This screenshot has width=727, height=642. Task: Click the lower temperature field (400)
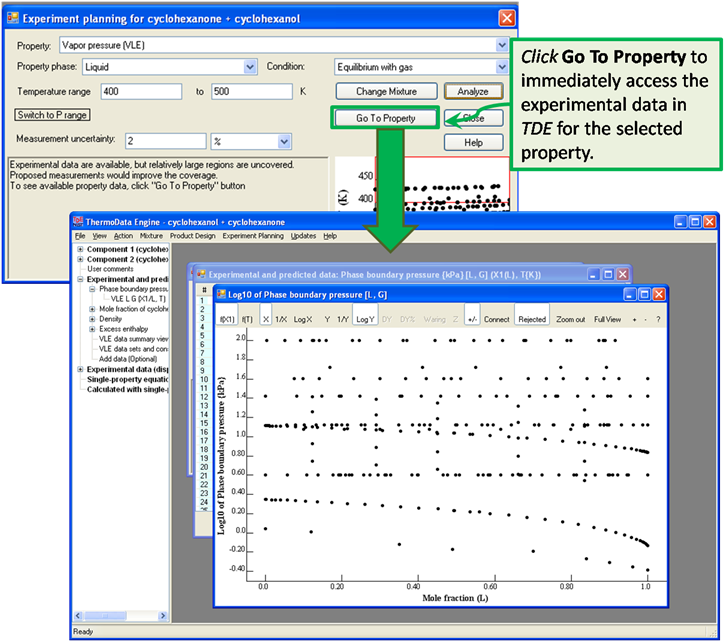pyautogui.click(x=141, y=91)
